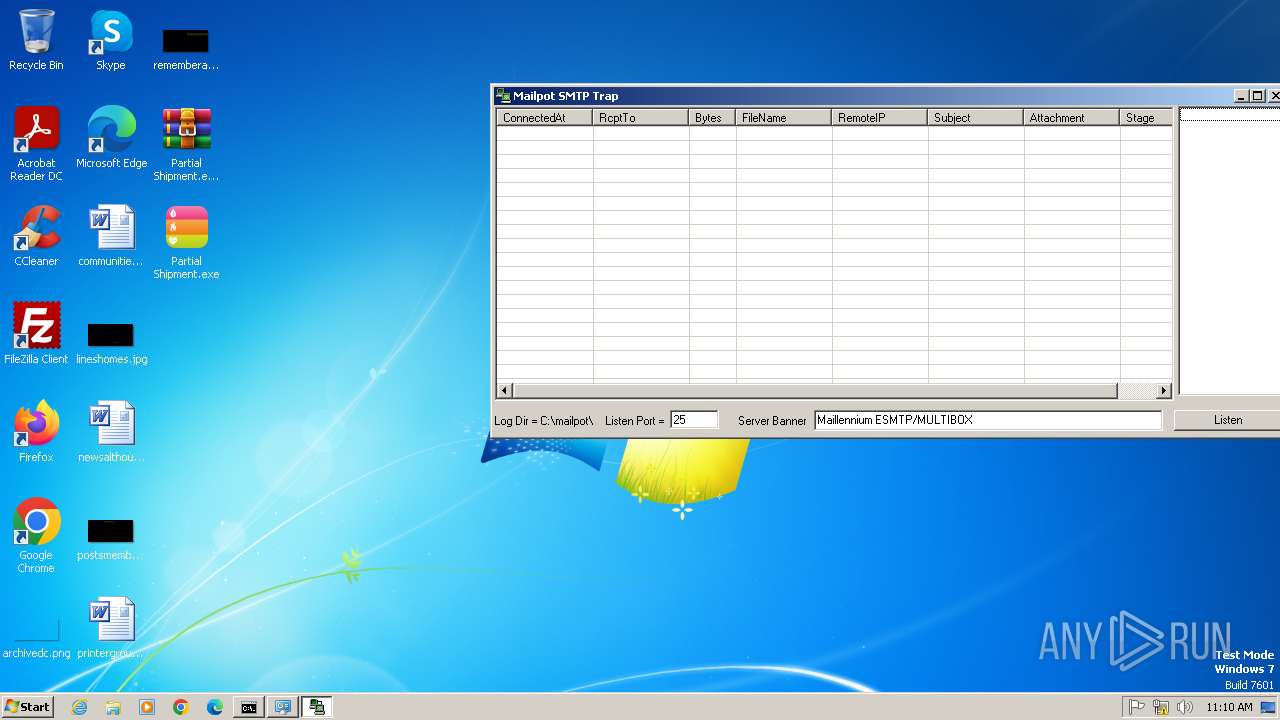The width and height of the screenshot is (1280, 720).
Task: Select the remembera... blacked-out desktop file
Action: pyautogui.click(x=186, y=48)
